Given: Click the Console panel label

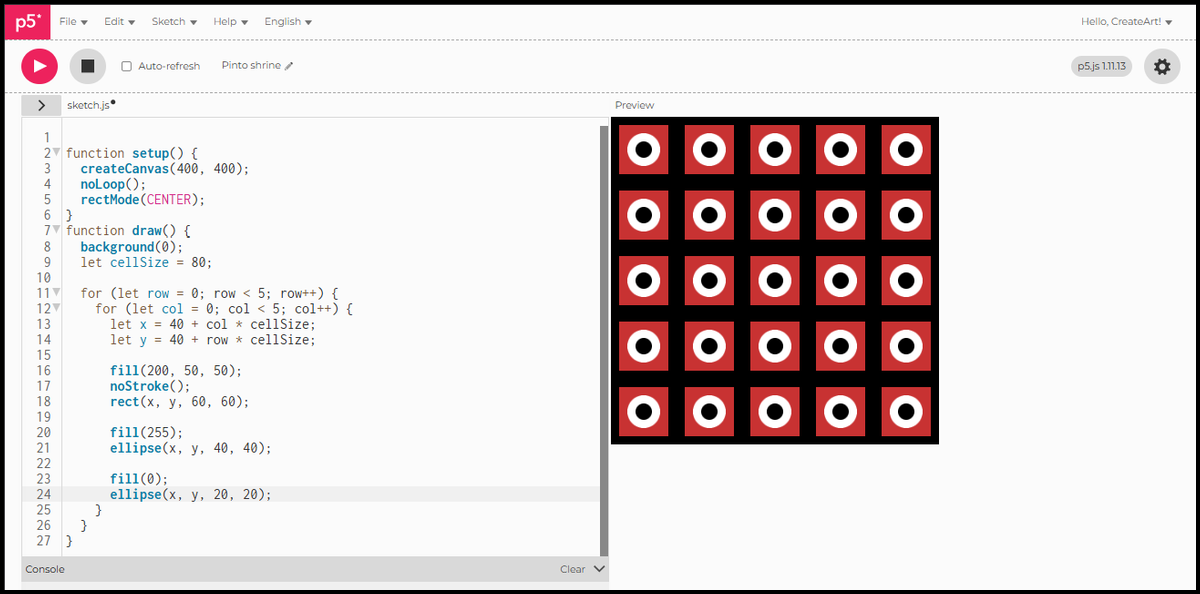Looking at the screenshot, I should (45, 569).
